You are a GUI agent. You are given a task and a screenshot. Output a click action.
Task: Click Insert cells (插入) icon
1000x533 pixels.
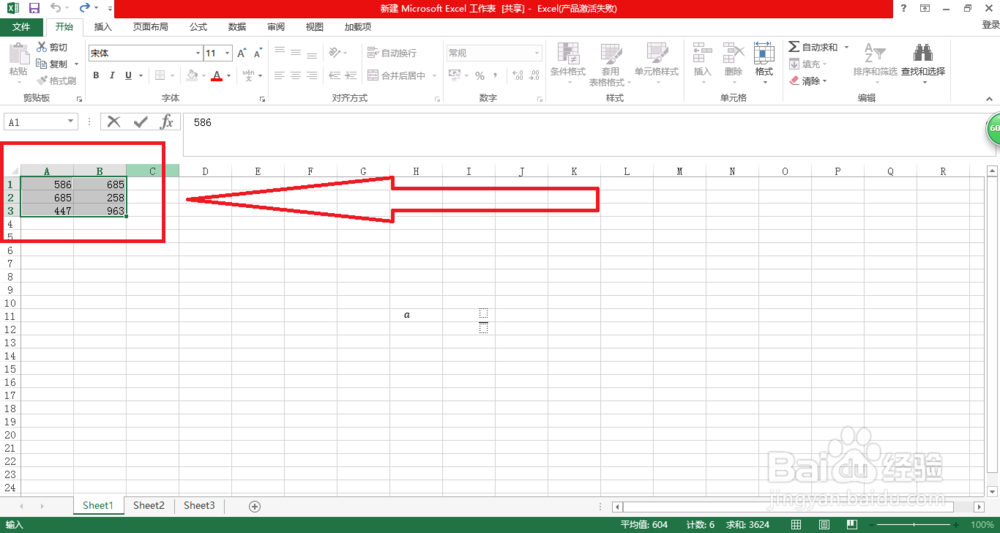point(702,53)
